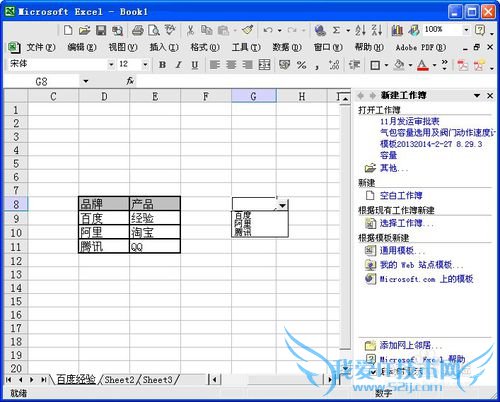
Task: Align cell text to the right
Action: (x=247, y=65)
